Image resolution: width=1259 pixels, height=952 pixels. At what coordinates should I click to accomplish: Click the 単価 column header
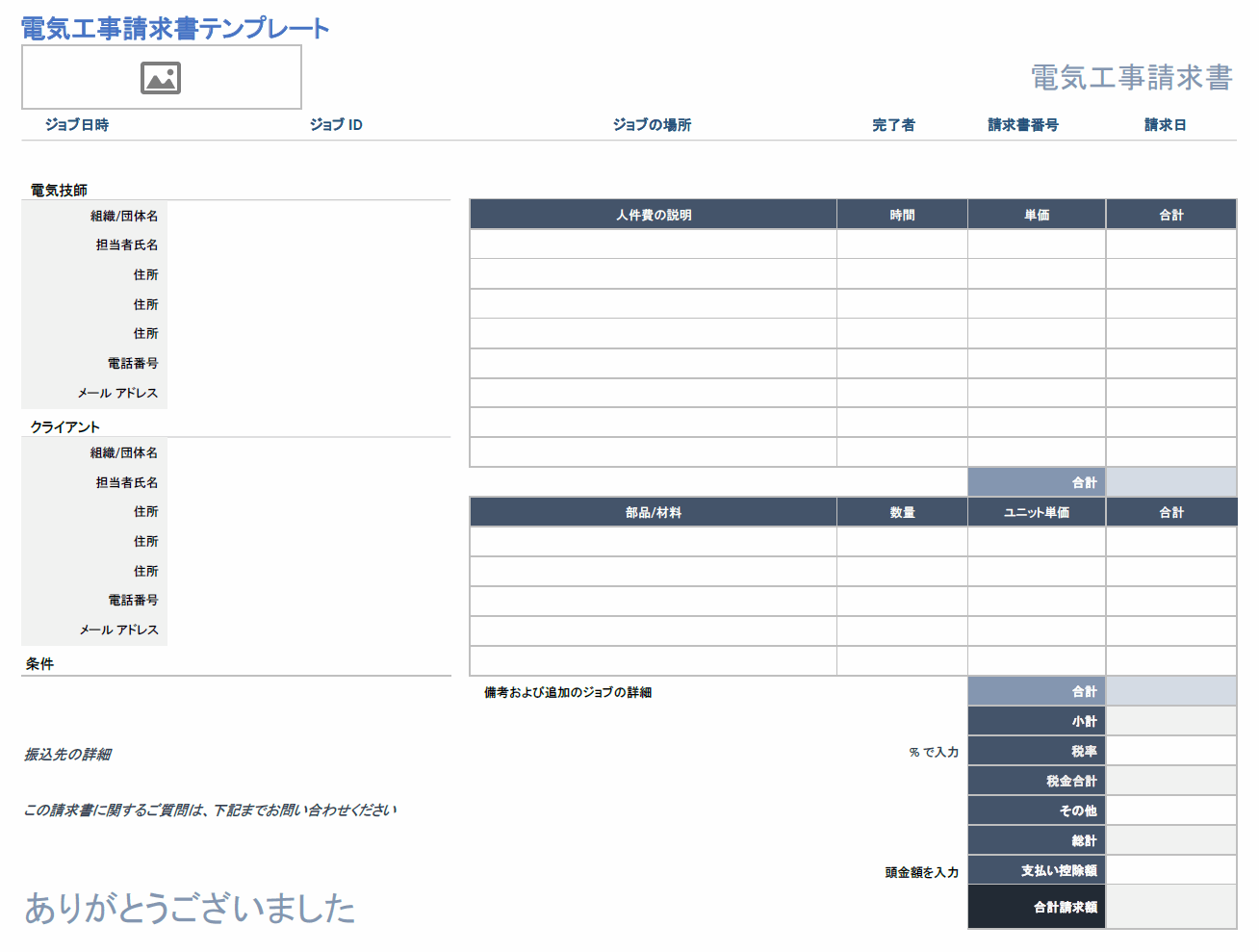(1037, 215)
